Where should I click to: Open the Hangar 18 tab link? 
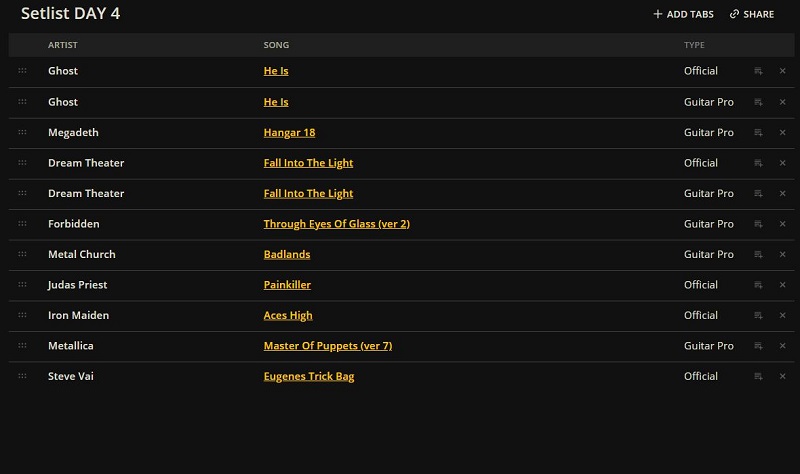pos(289,133)
